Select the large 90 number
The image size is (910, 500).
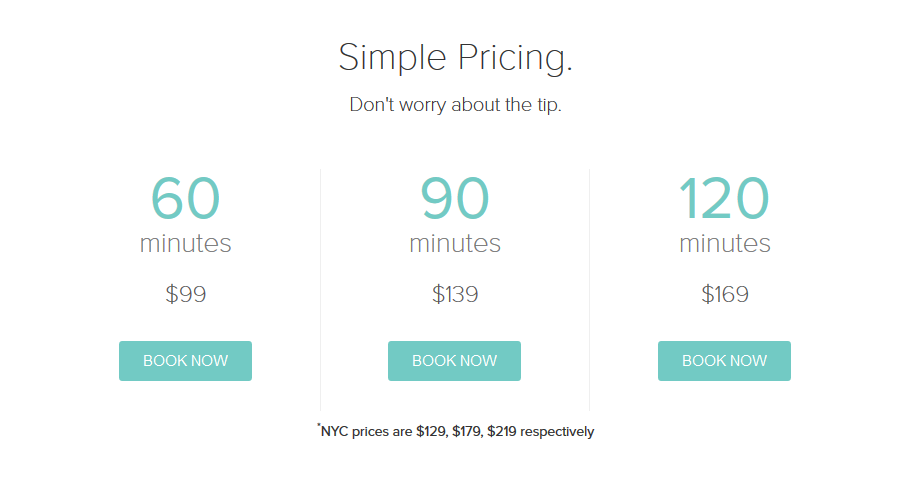(x=455, y=198)
